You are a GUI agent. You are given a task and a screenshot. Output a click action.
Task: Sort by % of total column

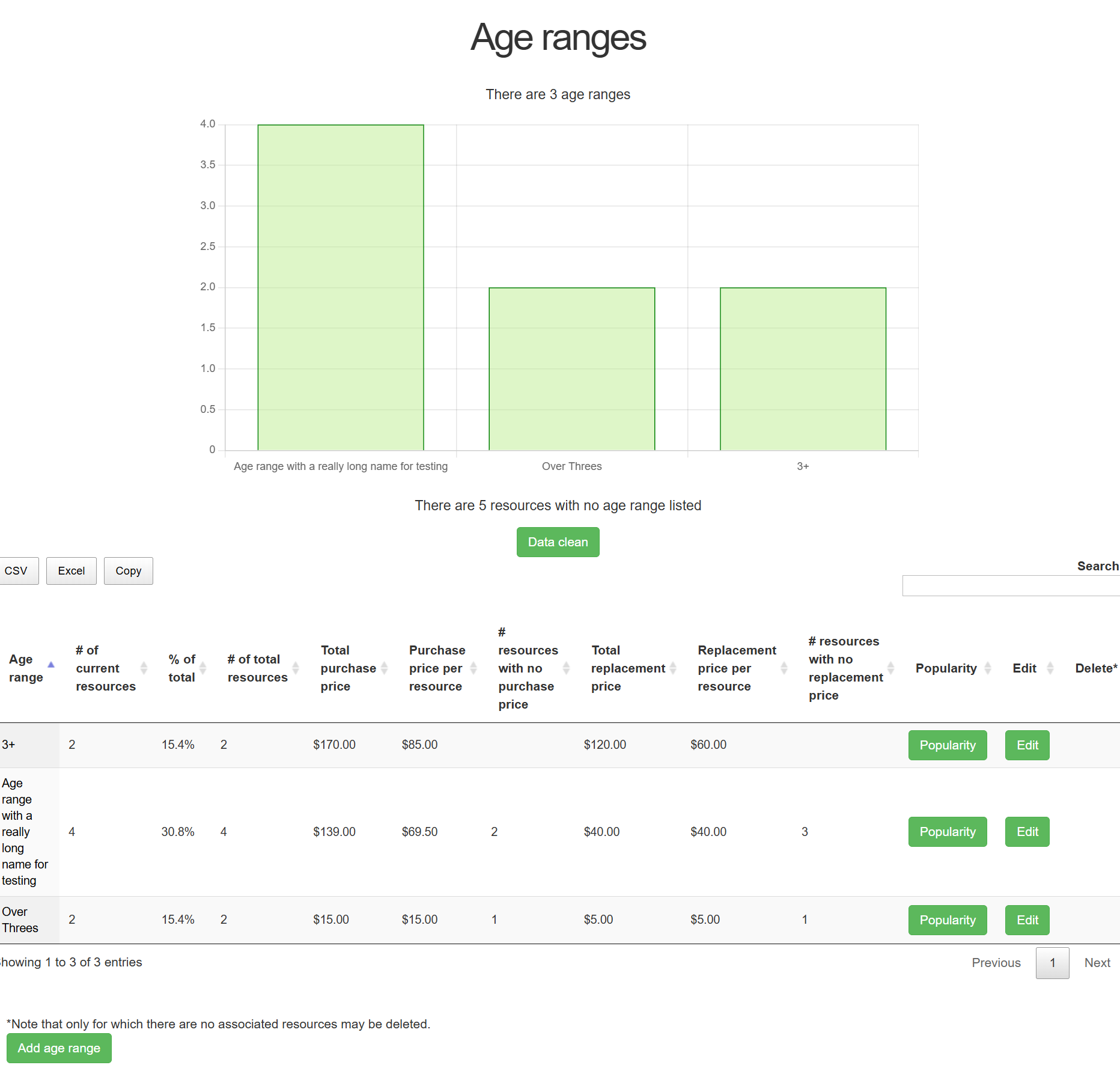[181, 668]
